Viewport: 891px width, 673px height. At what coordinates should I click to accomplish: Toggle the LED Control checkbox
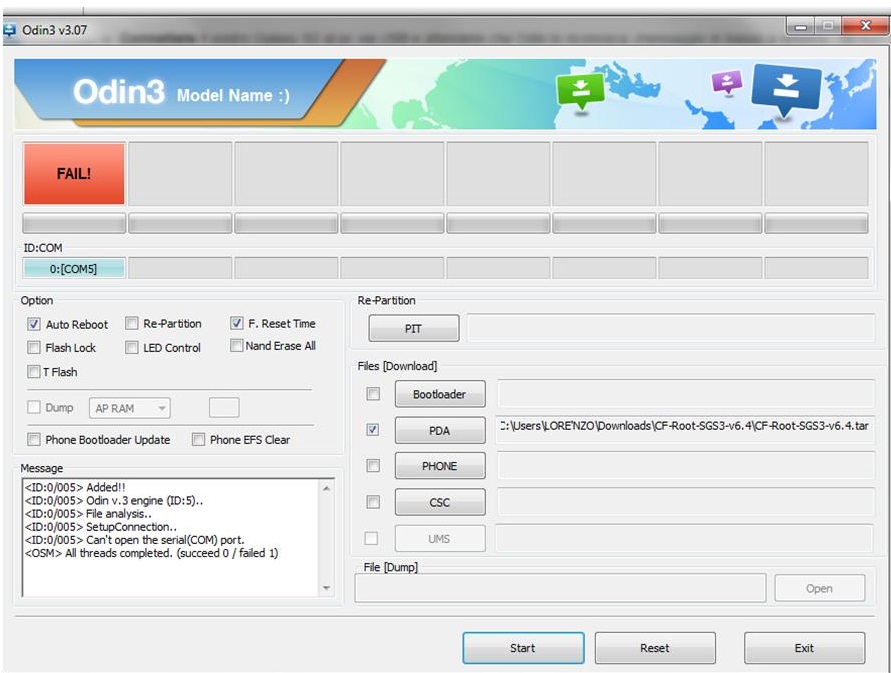(131, 347)
